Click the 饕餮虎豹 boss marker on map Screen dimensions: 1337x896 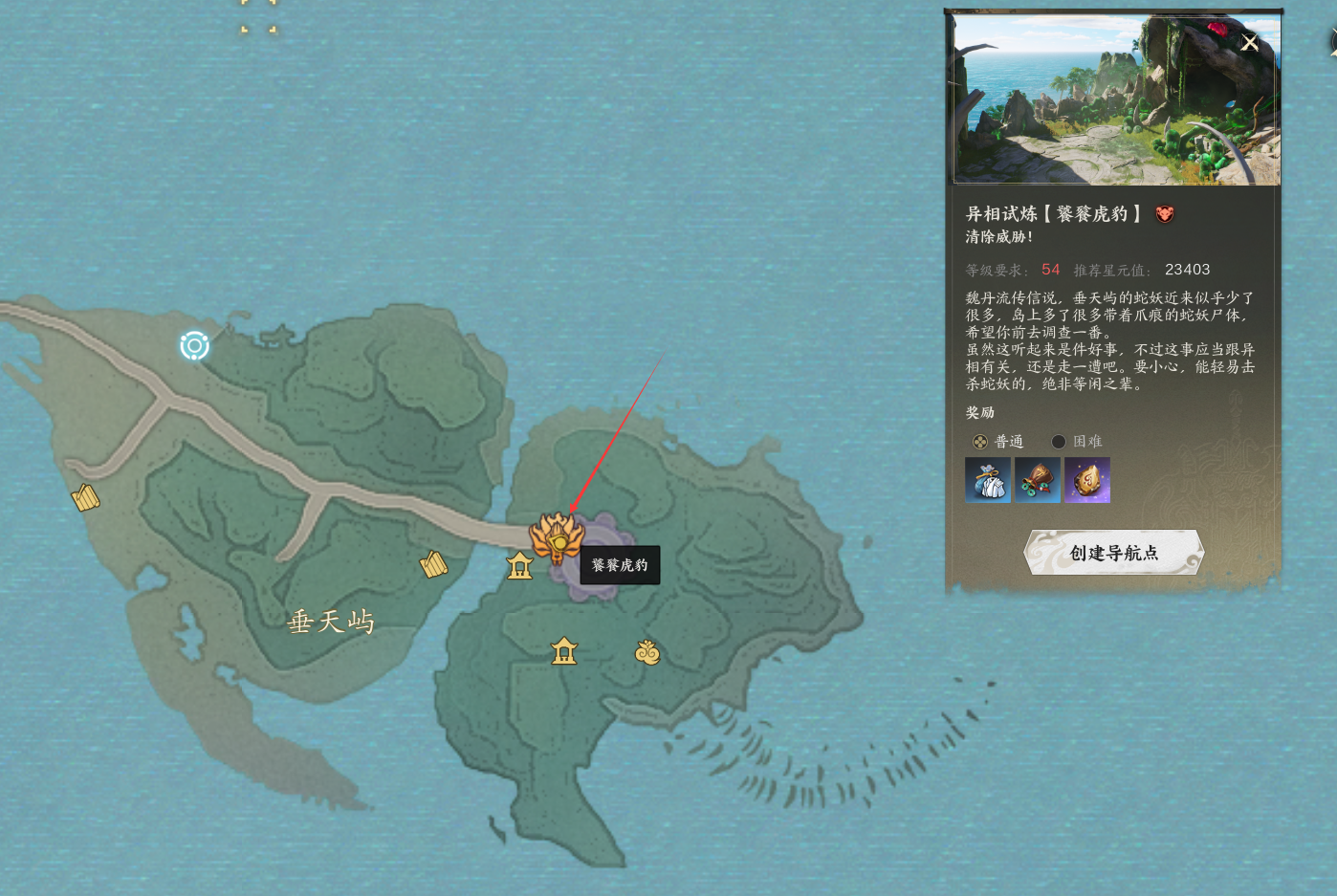[x=557, y=538]
